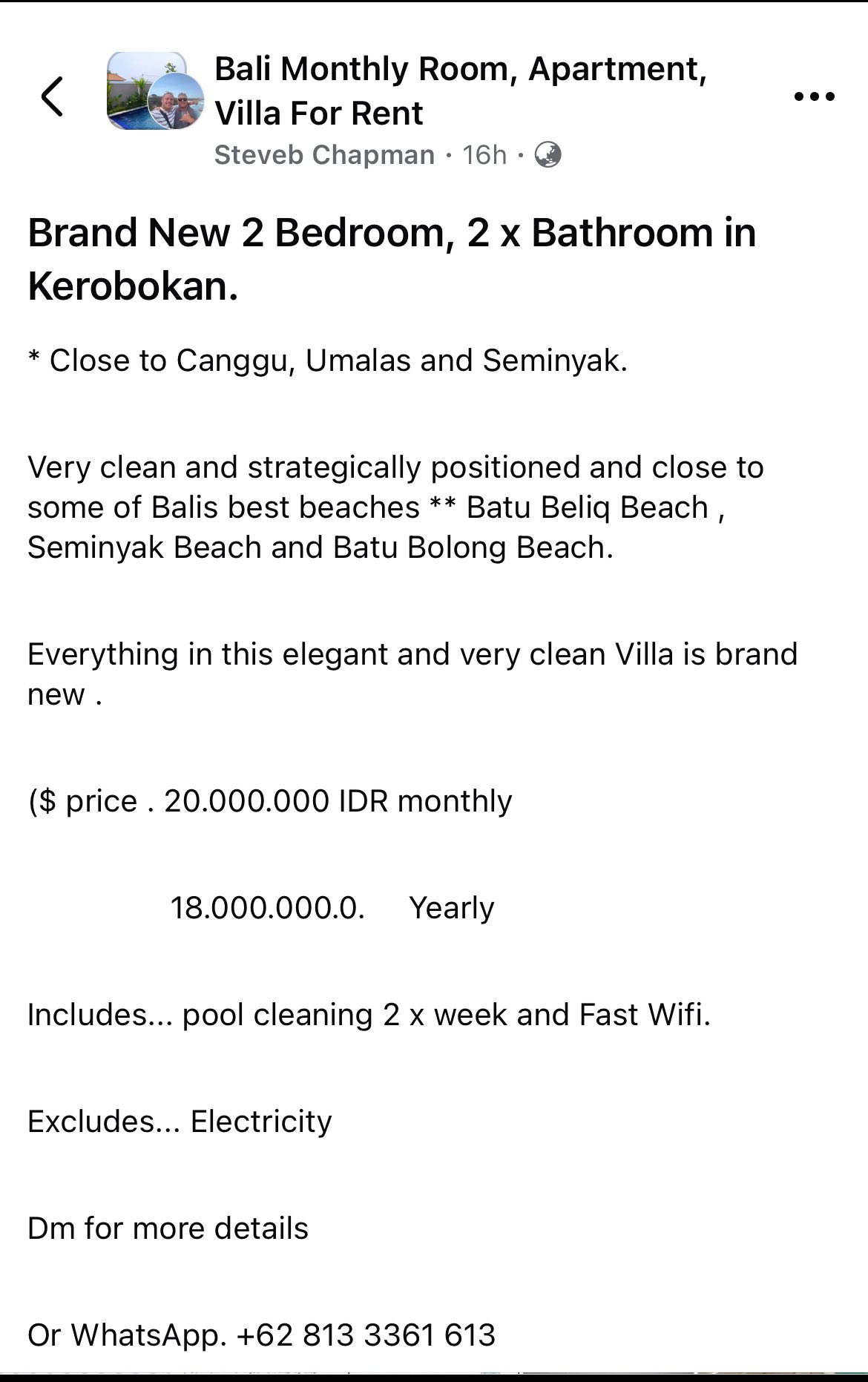The width and height of the screenshot is (868, 1382).
Task: Tap the globe public audience icon
Action: (x=548, y=155)
